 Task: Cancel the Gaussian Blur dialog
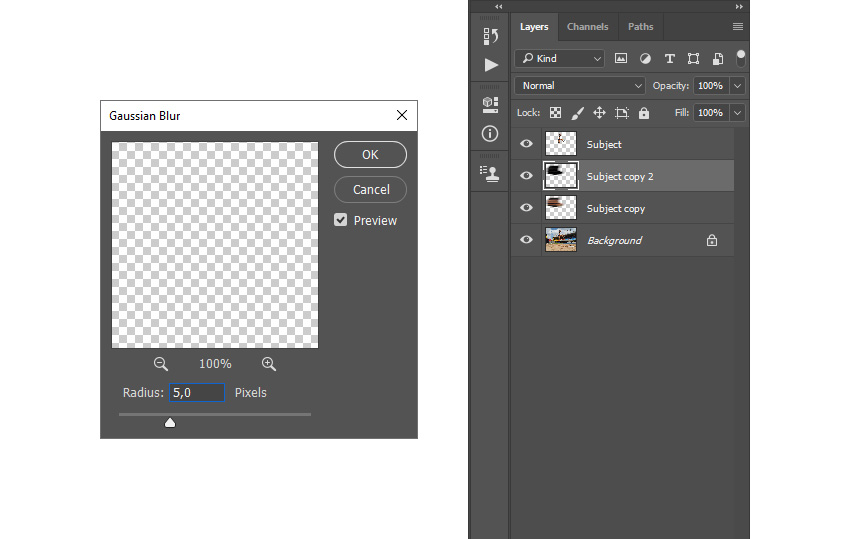(x=370, y=189)
